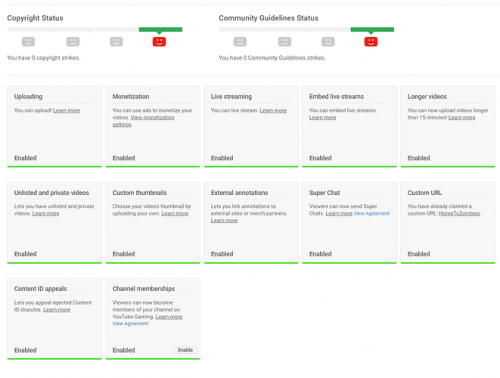The width and height of the screenshot is (500, 378).
Task: Open the Learn more link under Uploading
Action: [x=67, y=110]
